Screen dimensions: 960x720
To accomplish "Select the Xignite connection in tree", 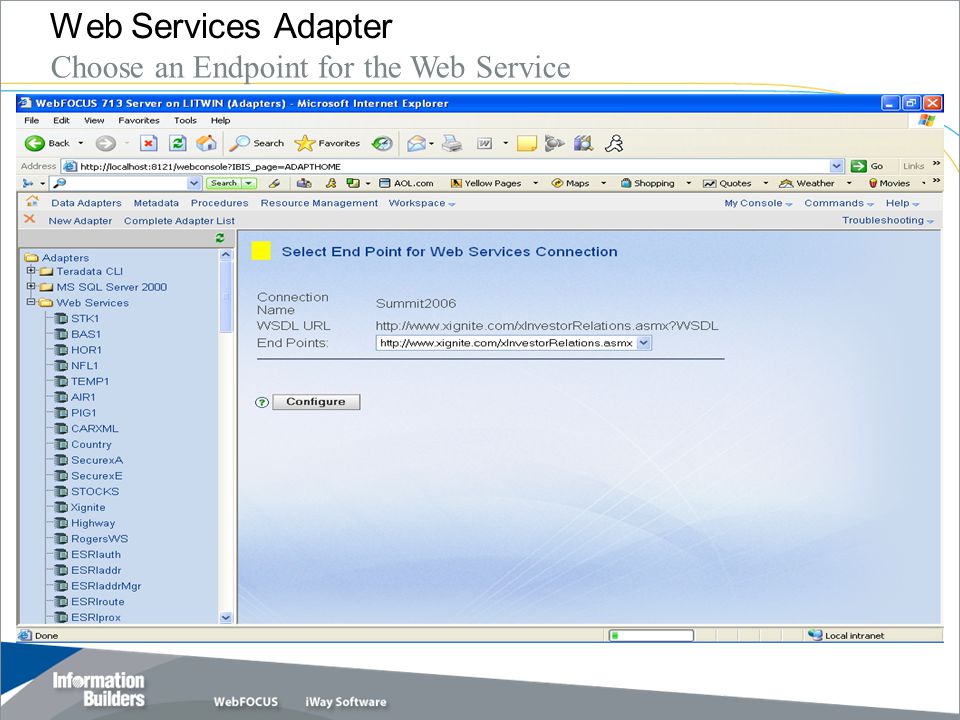I will pos(88,508).
